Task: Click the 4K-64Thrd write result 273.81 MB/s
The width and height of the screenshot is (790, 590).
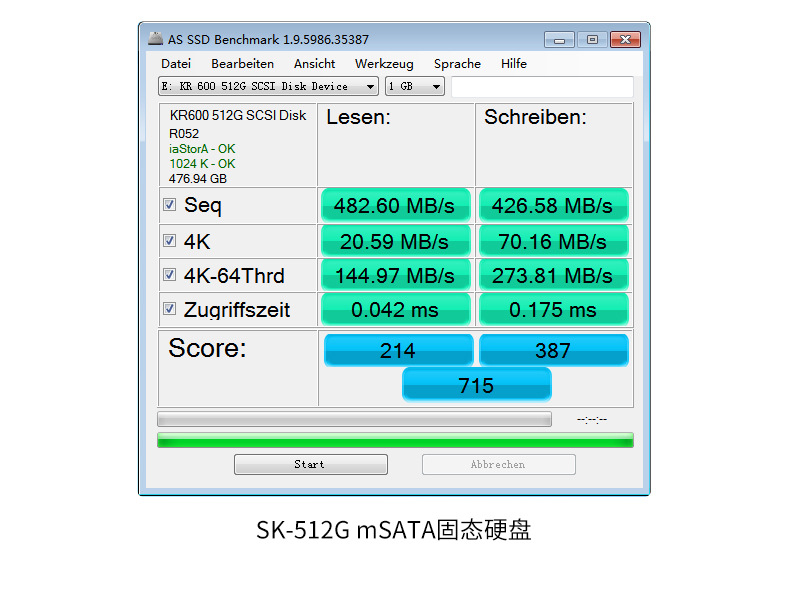Action: pyautogui.click(x=554, y=276)
